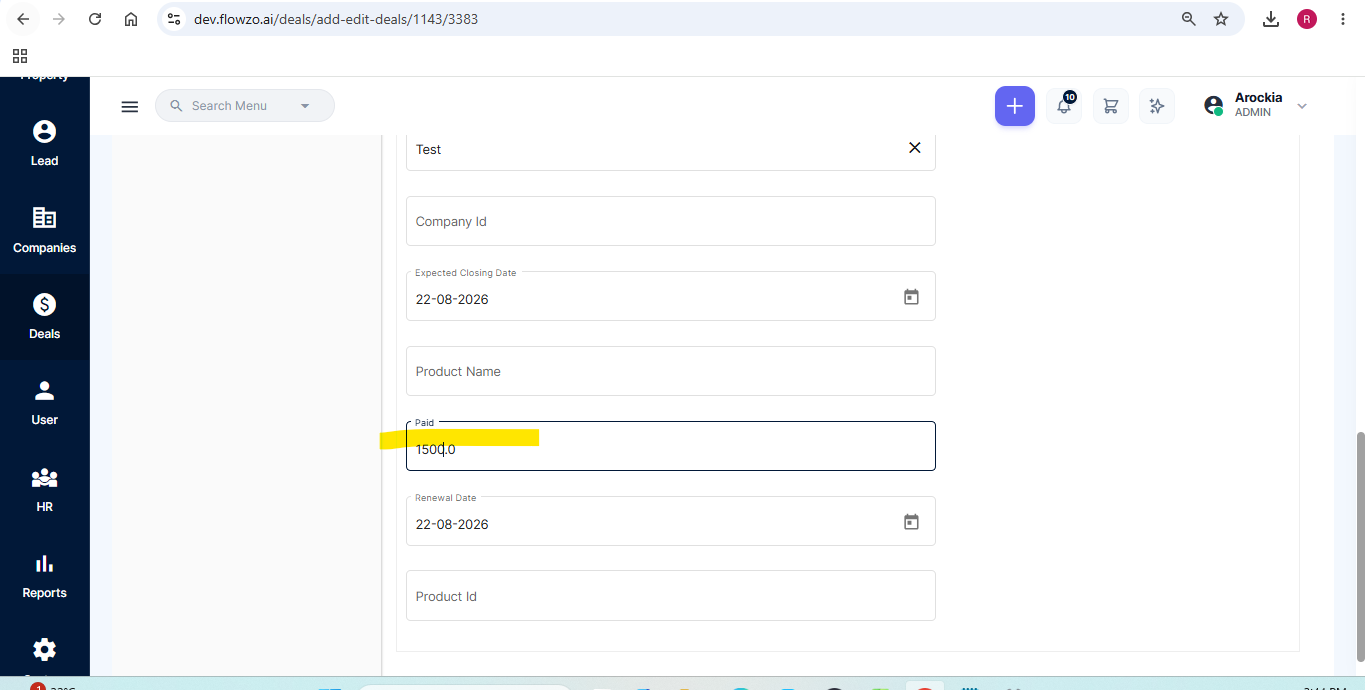Image resolution: width=1365 pixels, height=690 pixels.
Task: Click the Arockia profile avatar
Action: [1213, 105]
